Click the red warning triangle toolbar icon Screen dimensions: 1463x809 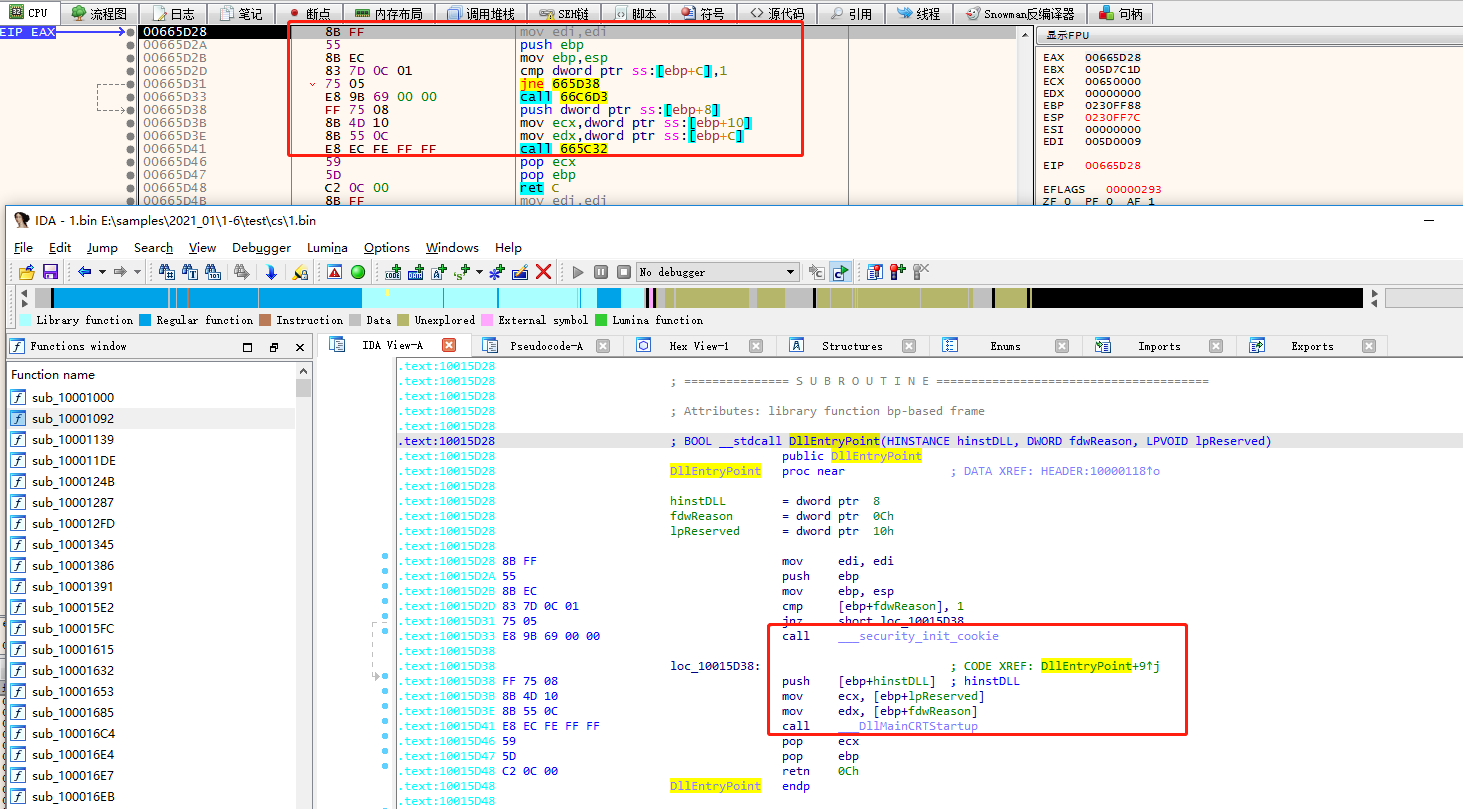pos(334,272)
